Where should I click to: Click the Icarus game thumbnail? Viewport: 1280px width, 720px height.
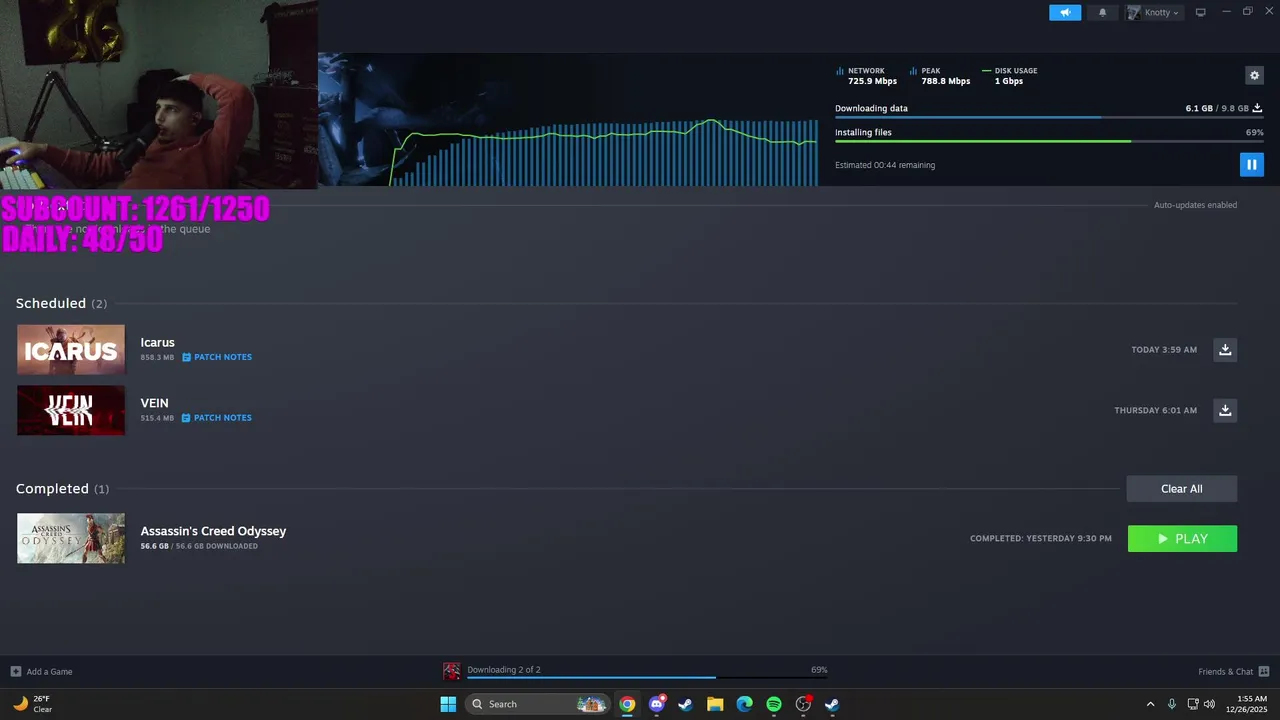pyautogui.click(x=71, y=349)
